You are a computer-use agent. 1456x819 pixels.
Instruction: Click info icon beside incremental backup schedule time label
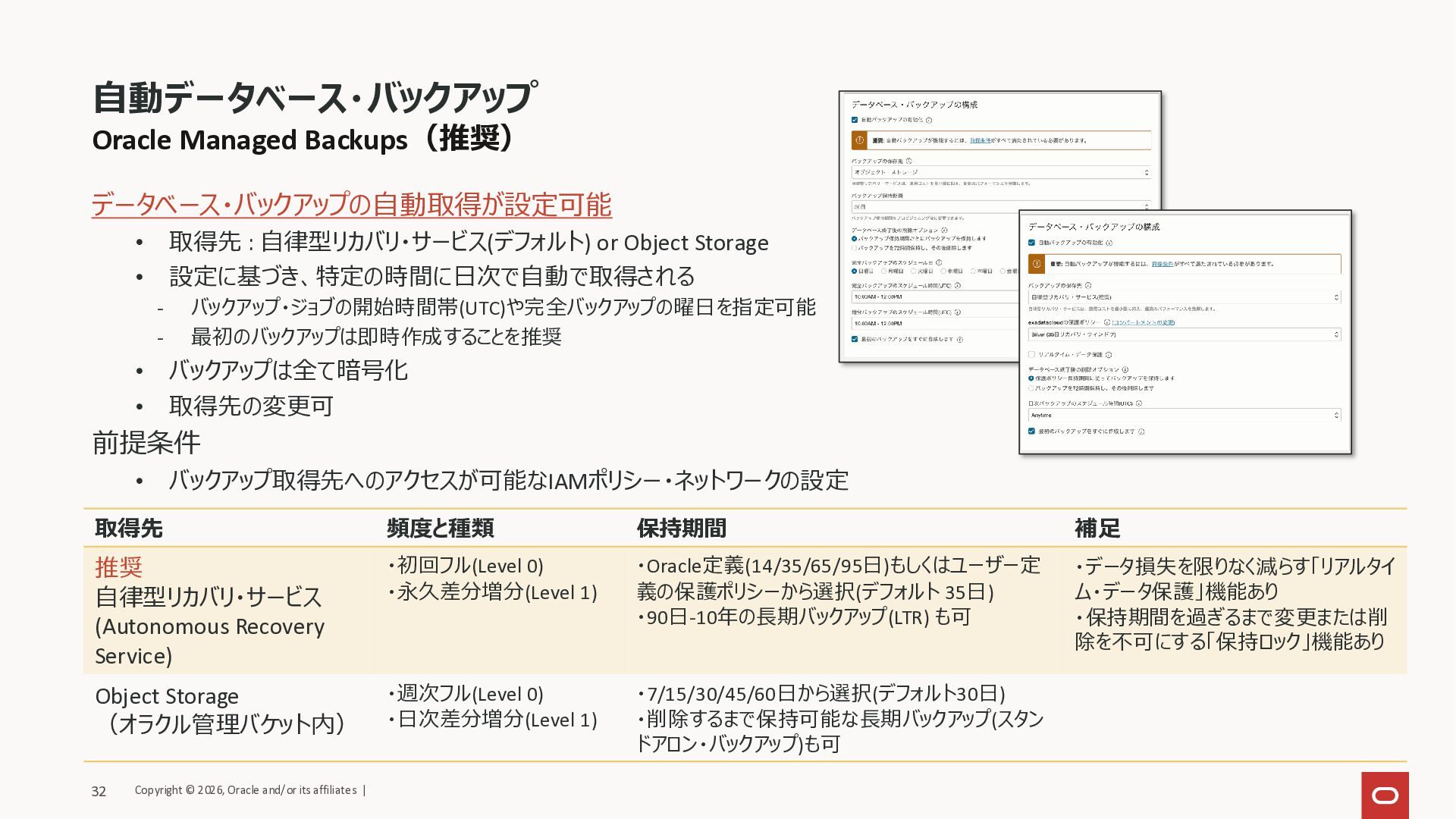[958, 312]
